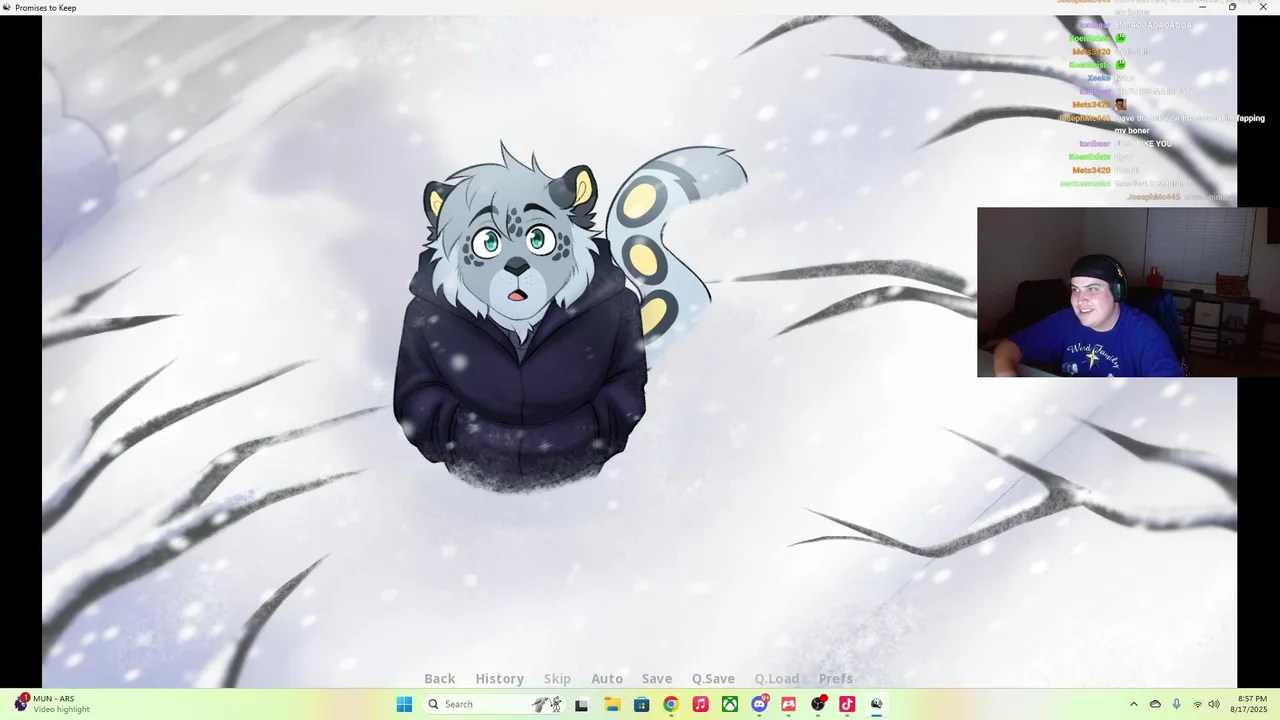The width and height of the screenshot is (1280, 720).
Task: Click the Promises to Keep window title
Action: (x=45, y=7)
